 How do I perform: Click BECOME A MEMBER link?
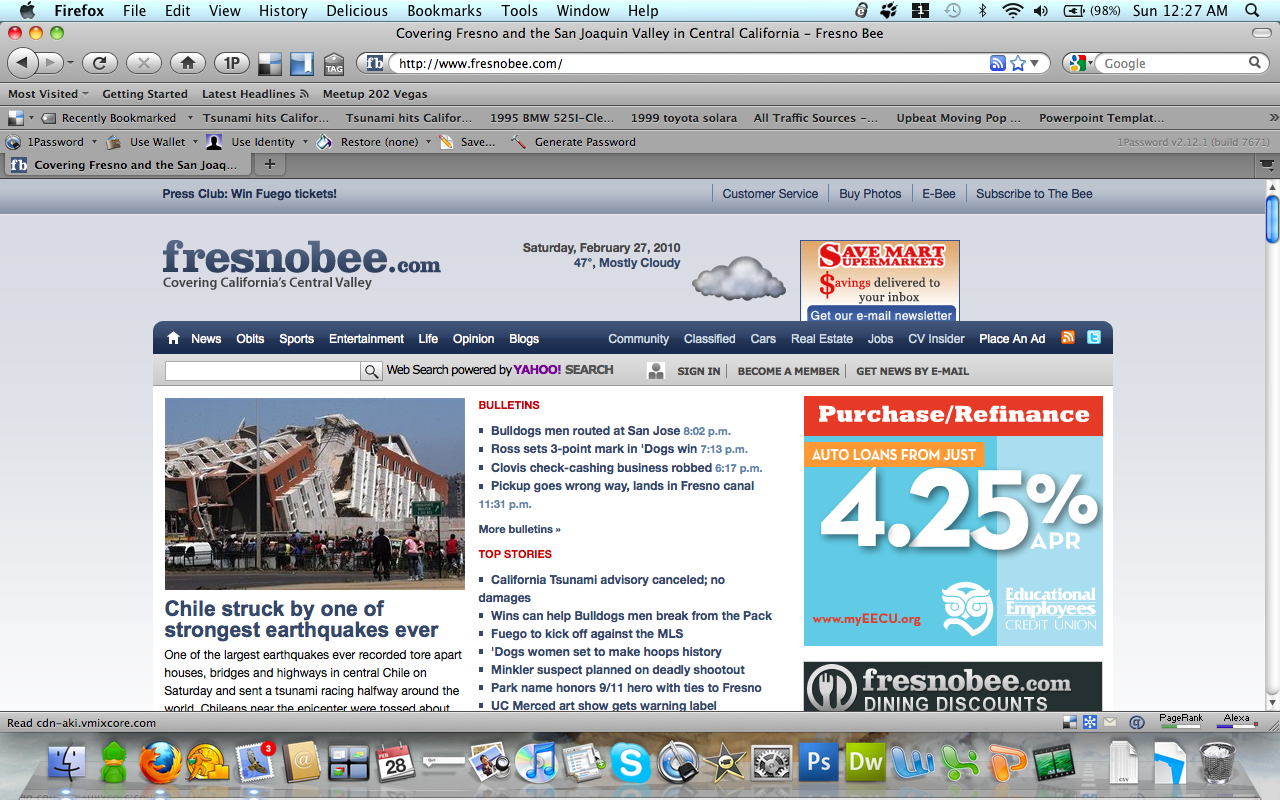(788, 371)
